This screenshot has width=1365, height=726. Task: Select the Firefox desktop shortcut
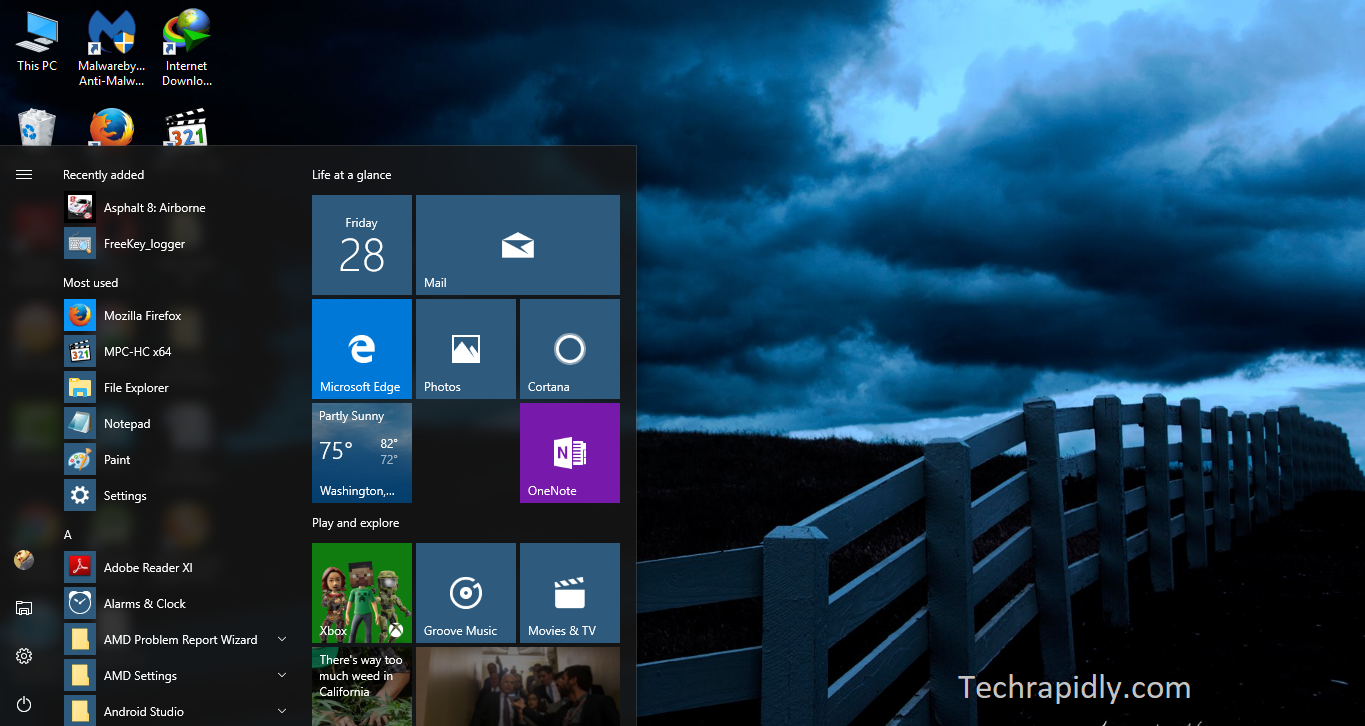(x=112, y=127)
